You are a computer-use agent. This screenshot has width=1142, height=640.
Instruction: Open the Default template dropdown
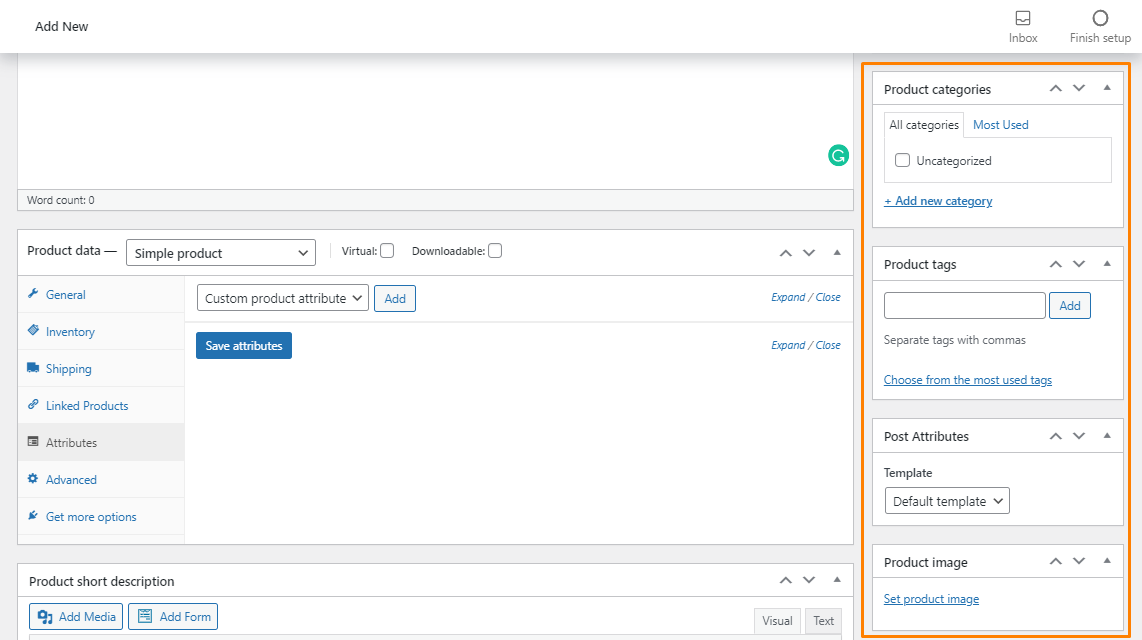(947, 501)
